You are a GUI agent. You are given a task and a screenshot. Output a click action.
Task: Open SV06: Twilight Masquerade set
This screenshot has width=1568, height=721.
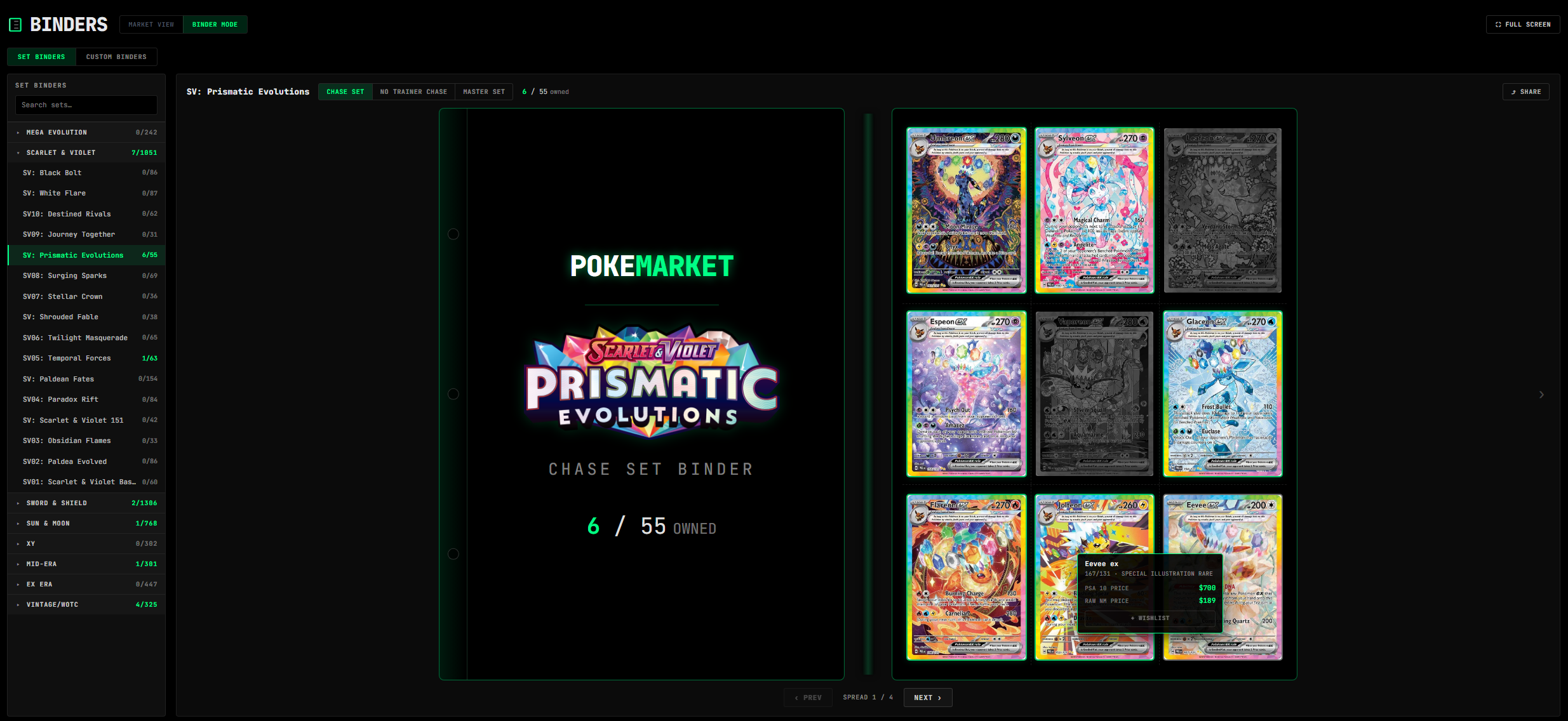pyautogui.click(x=86, y=338)
